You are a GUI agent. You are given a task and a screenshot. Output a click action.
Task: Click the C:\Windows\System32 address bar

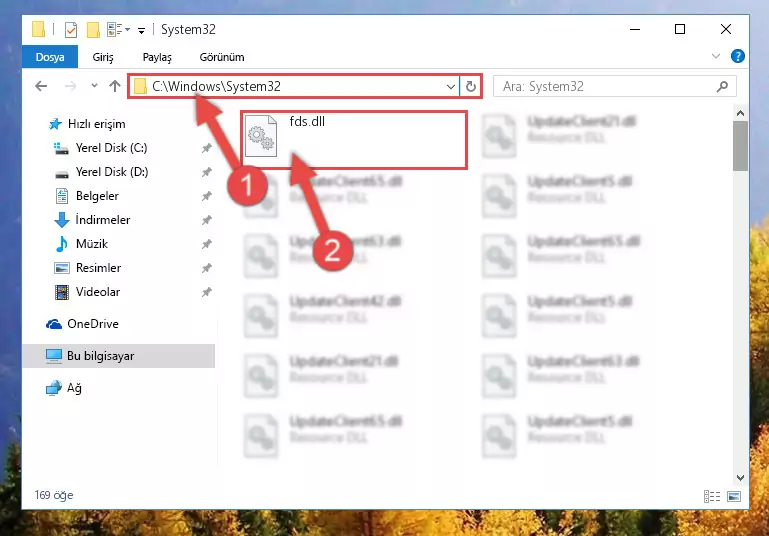(x=294, y=86)
